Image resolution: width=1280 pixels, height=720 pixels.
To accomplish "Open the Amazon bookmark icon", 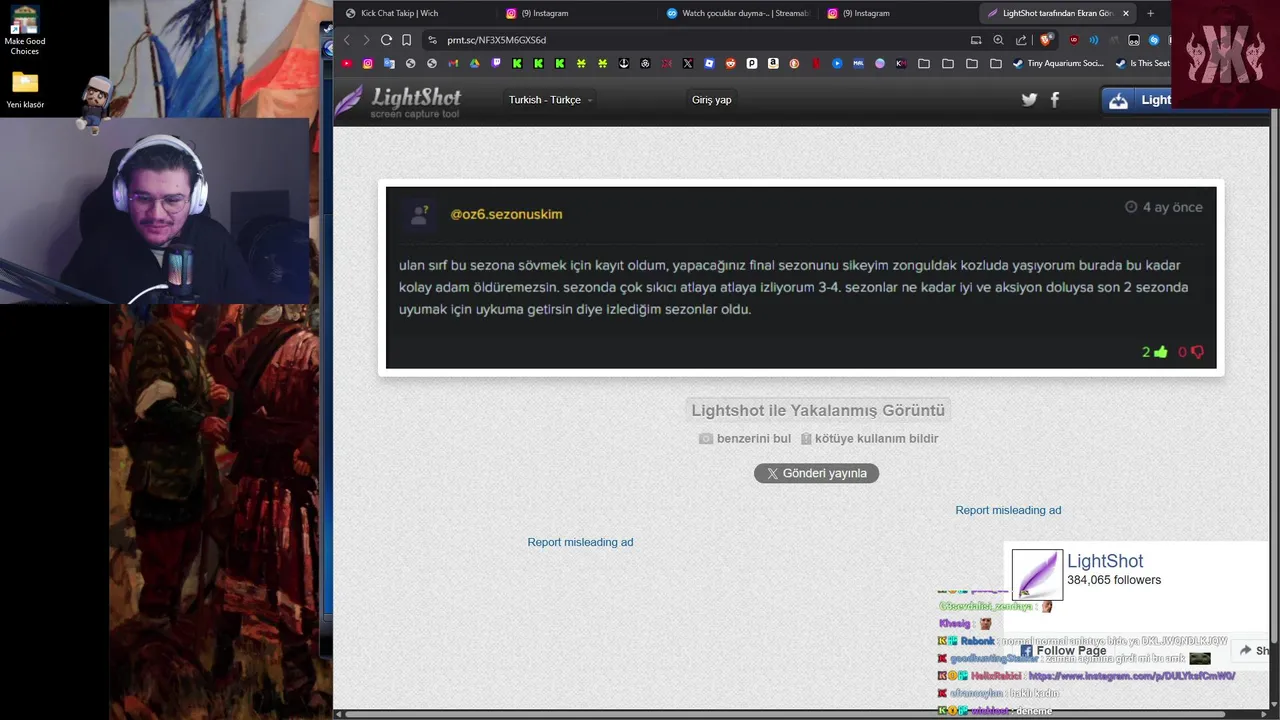I will pos(773,63).
